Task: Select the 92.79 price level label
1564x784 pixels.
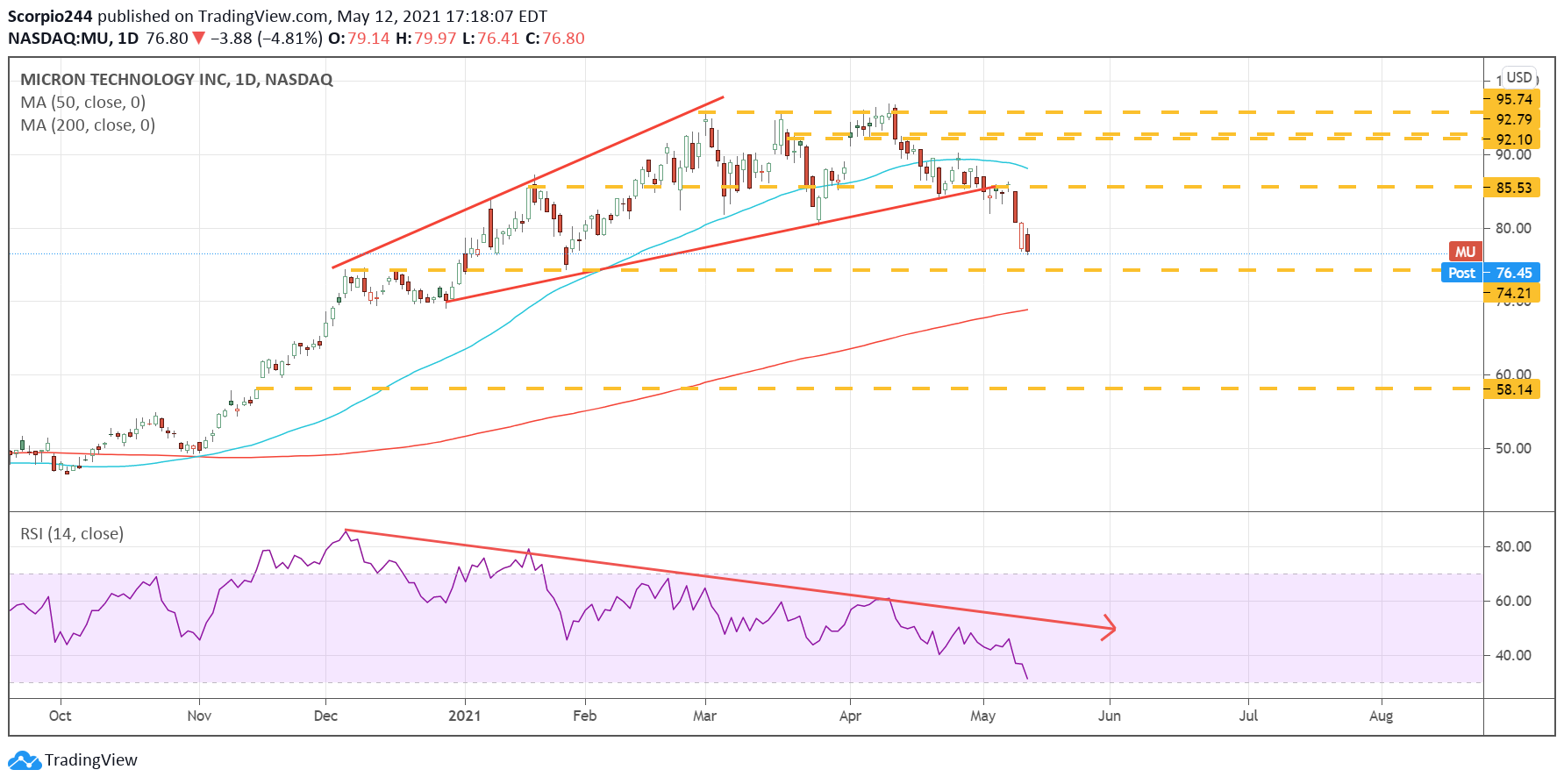Action: 1512,119
